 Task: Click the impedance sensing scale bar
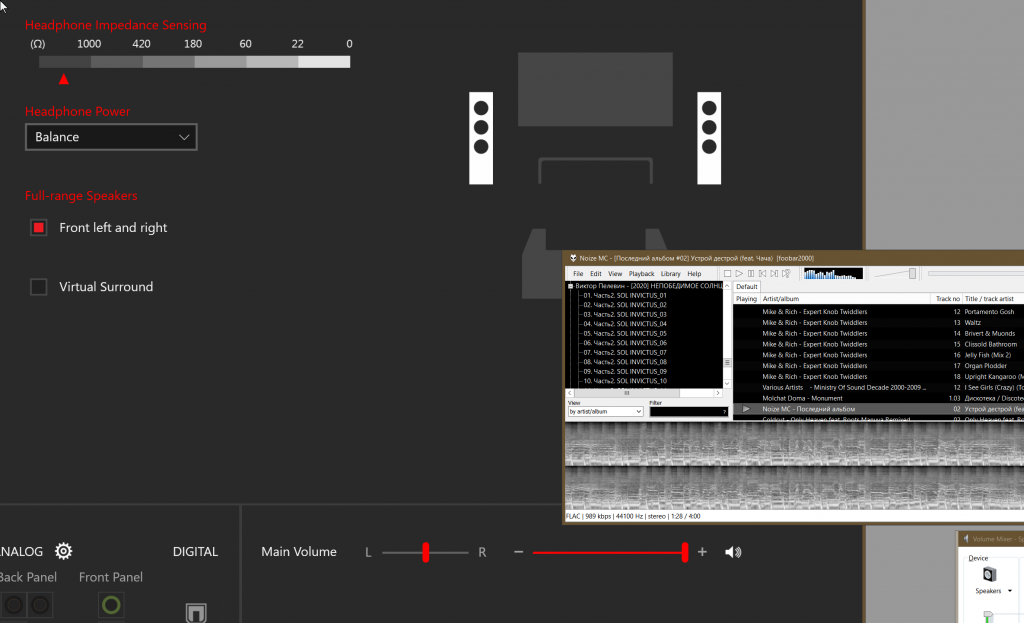(x=195, y=62)
